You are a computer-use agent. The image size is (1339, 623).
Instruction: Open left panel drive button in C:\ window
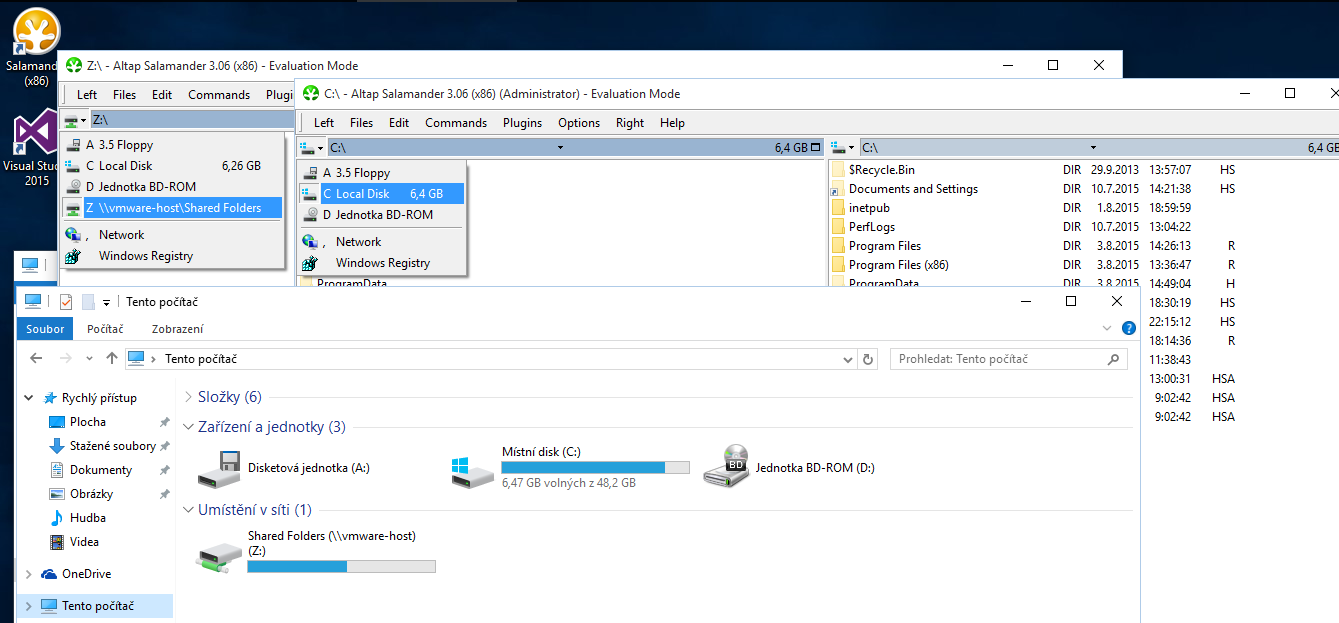pos(312,148)
